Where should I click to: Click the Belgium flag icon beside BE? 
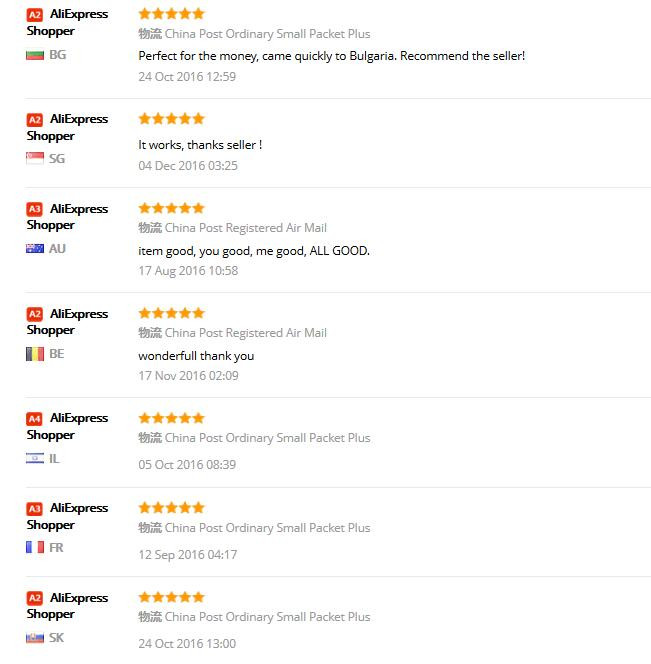point(35,354)
